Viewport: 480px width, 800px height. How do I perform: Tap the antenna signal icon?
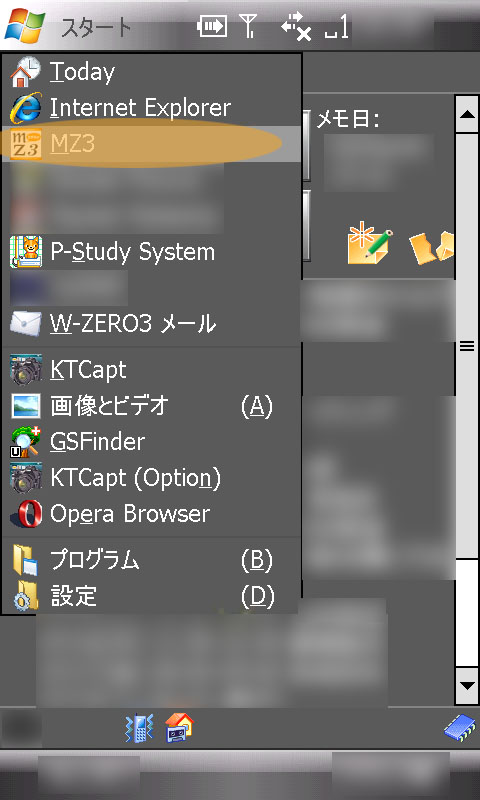249,27
